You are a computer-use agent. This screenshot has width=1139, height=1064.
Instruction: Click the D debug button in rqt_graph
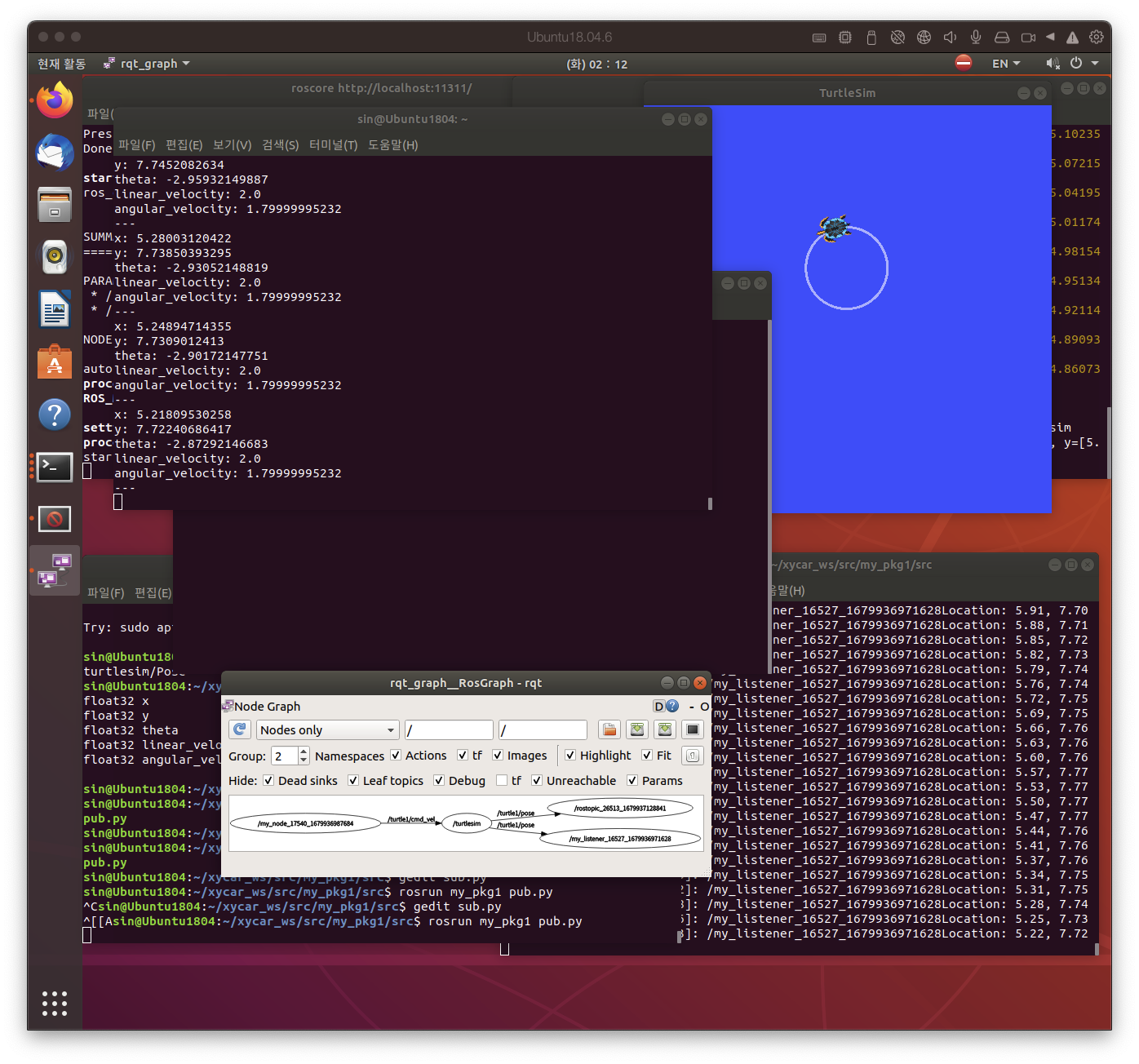(x=659, y=706)
